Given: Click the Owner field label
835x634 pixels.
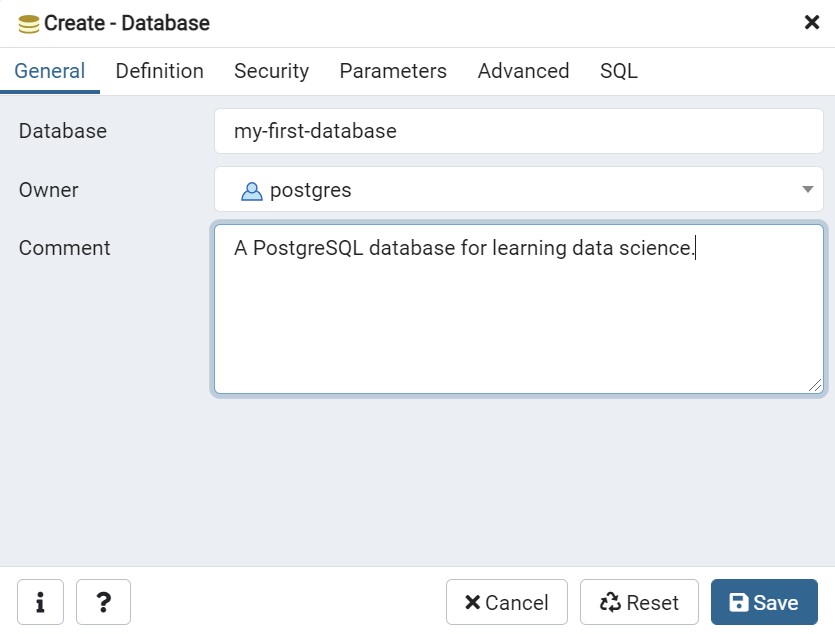Looking at the screenshot, I should point(49,190).
